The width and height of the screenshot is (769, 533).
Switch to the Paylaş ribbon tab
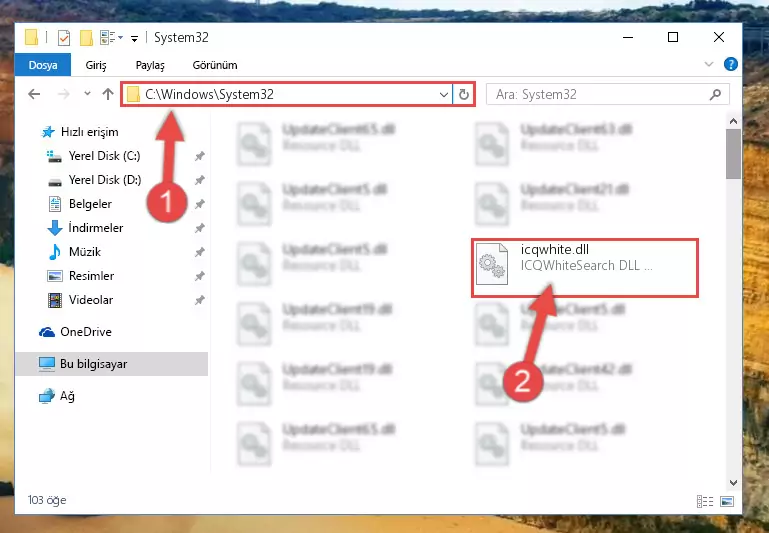tap(150, 65)
